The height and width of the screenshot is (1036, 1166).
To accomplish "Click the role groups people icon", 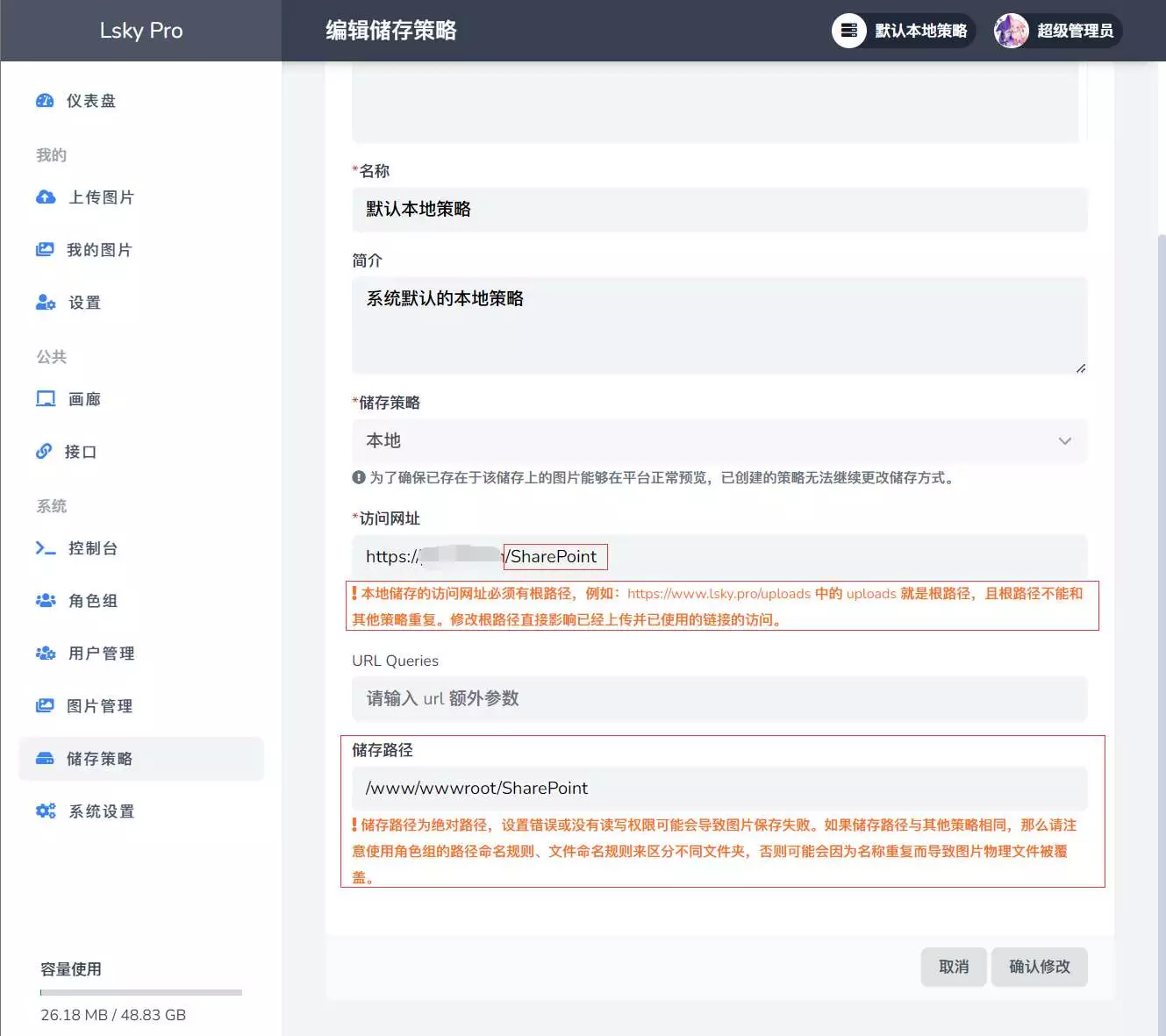I will 46,601.
